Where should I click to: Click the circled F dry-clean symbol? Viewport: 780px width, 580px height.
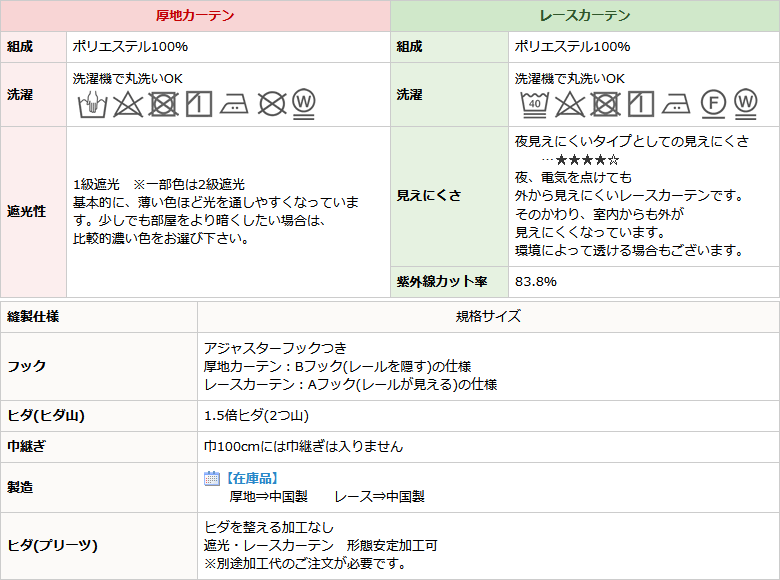712,102
